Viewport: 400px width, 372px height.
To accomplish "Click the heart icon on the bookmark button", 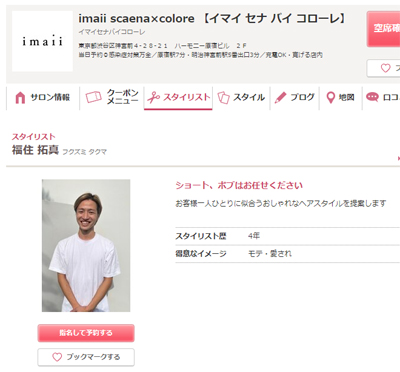I will pos(57,357).
